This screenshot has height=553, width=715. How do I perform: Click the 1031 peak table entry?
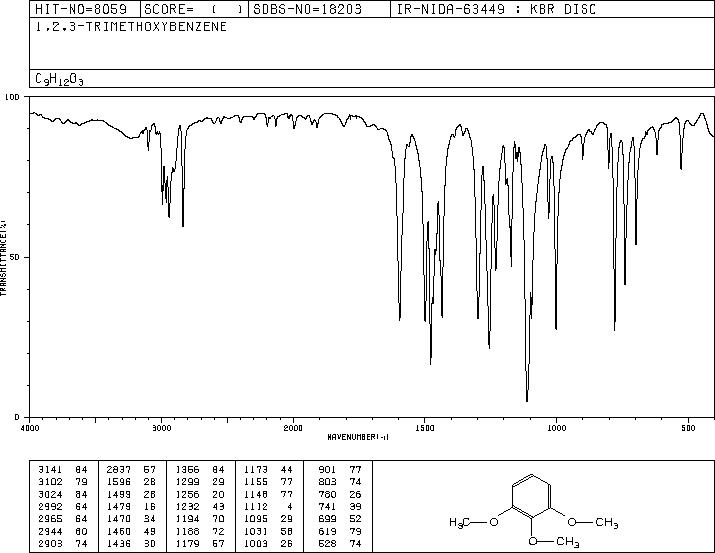tap(269, 531)
